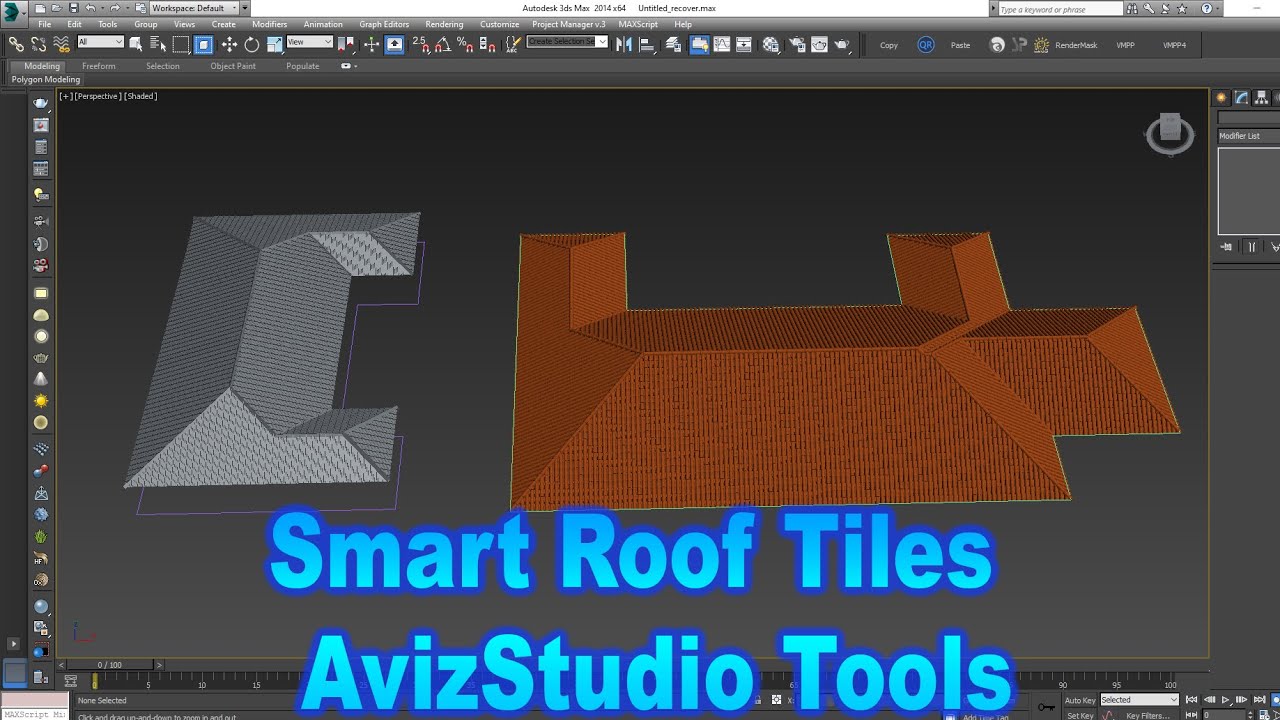Switch to the Populate ribbon tab
The width and height of the screenshot is (1280, 720).
point(303,66)
